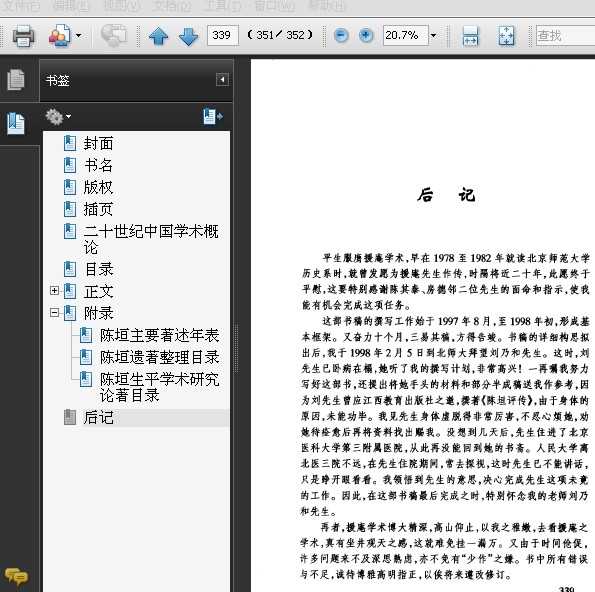Viewport: 595px width, 592px height.
Task: Collapse the 附录 bookmark node
Action: (x=54, y=313)
